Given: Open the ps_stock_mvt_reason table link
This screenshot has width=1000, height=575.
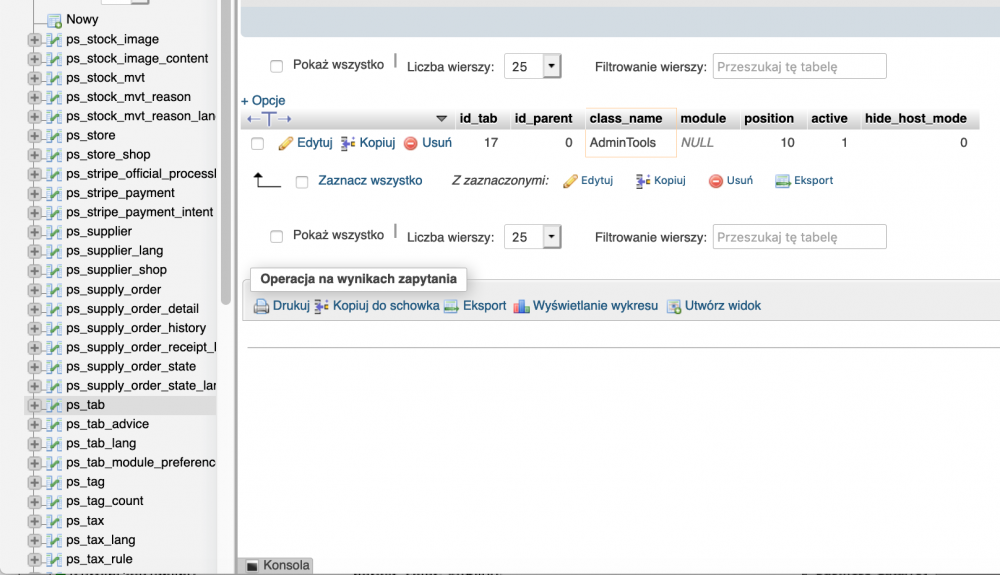Looking at the screenshot, I should [128, 98].
